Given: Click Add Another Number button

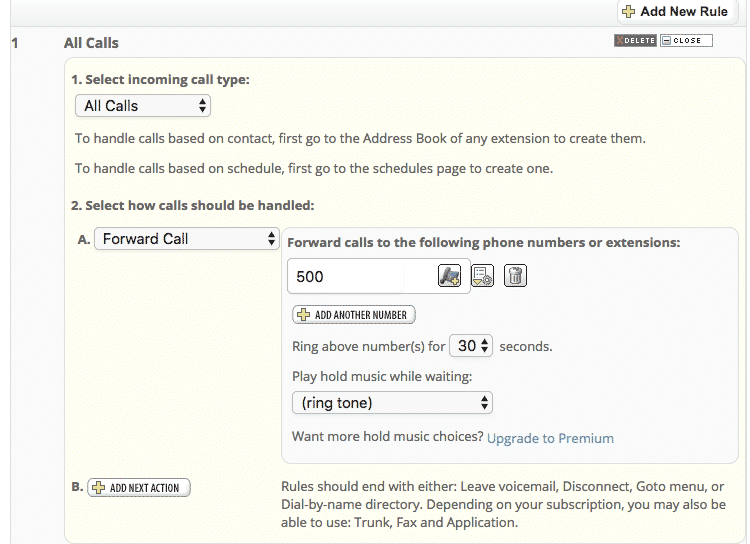Looking at the screenshot, I should [x=353, y=314].
